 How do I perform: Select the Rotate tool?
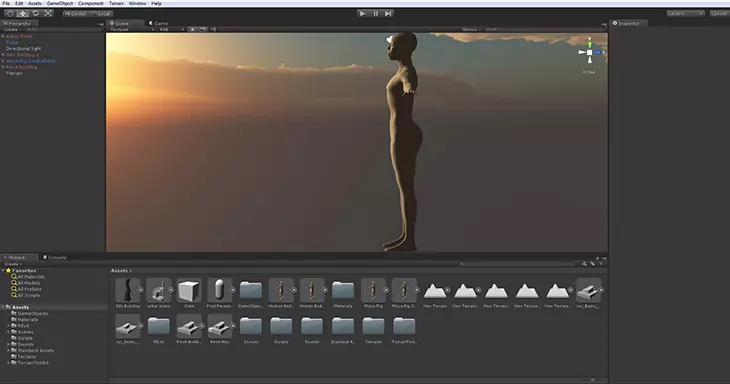(x=35, y=13)
